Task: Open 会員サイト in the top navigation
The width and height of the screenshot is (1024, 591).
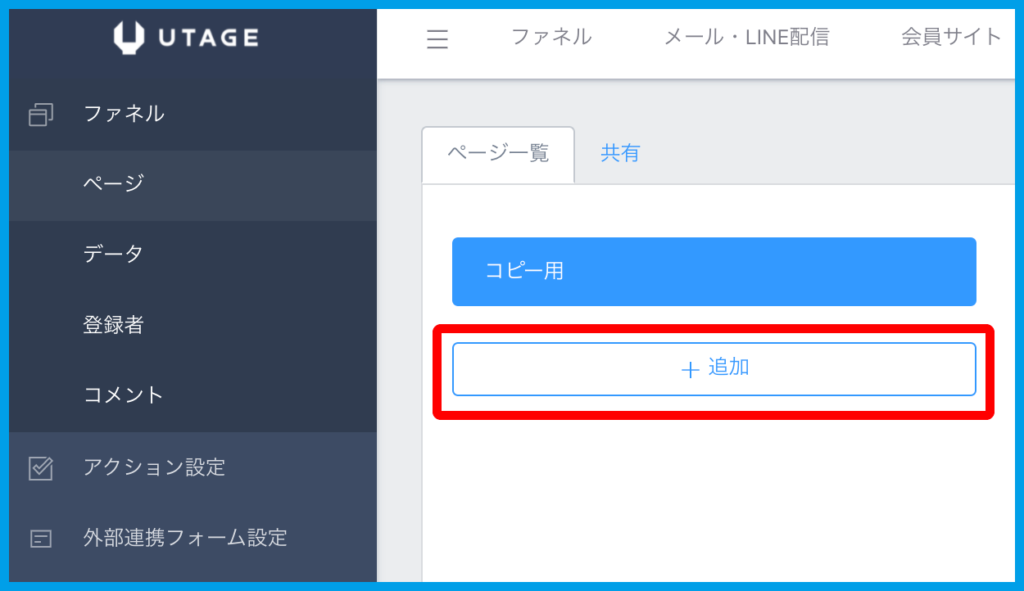Action: 950,37
